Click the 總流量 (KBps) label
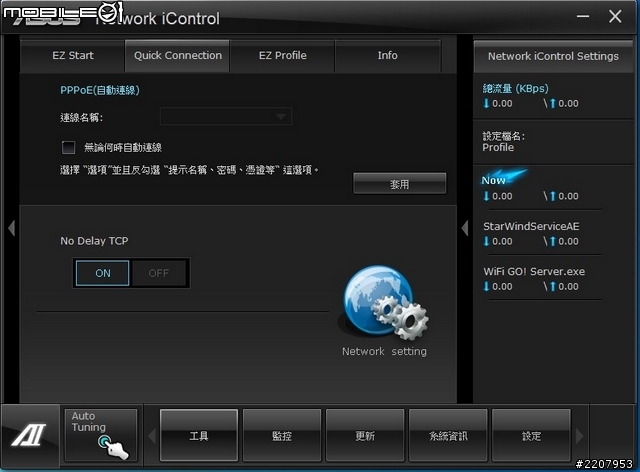 pyautogui.click(x=516, y=88)
